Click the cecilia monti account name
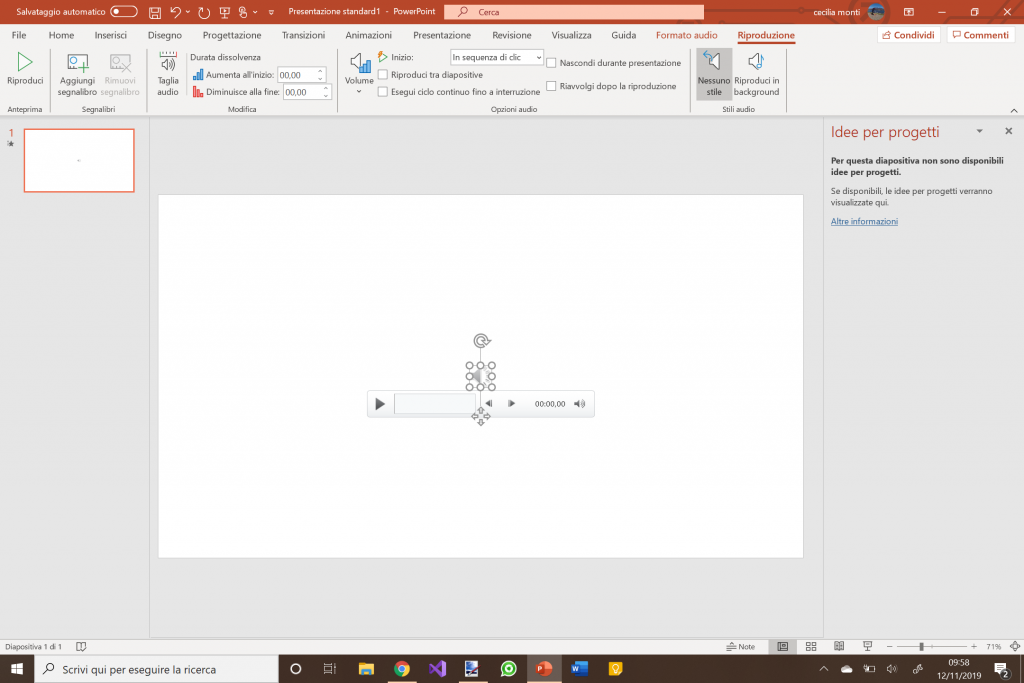1024x683 pixels. tap(837, 12)
